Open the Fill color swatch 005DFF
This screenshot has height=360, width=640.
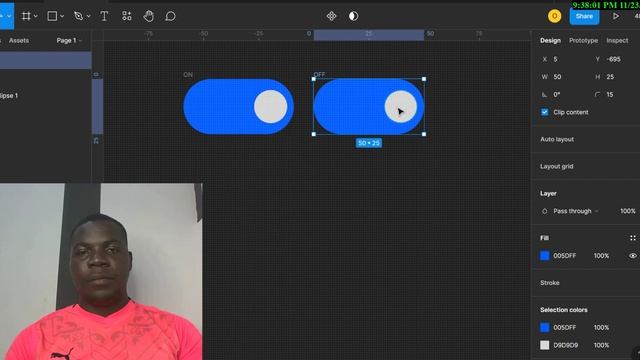(x=544, y=256)
